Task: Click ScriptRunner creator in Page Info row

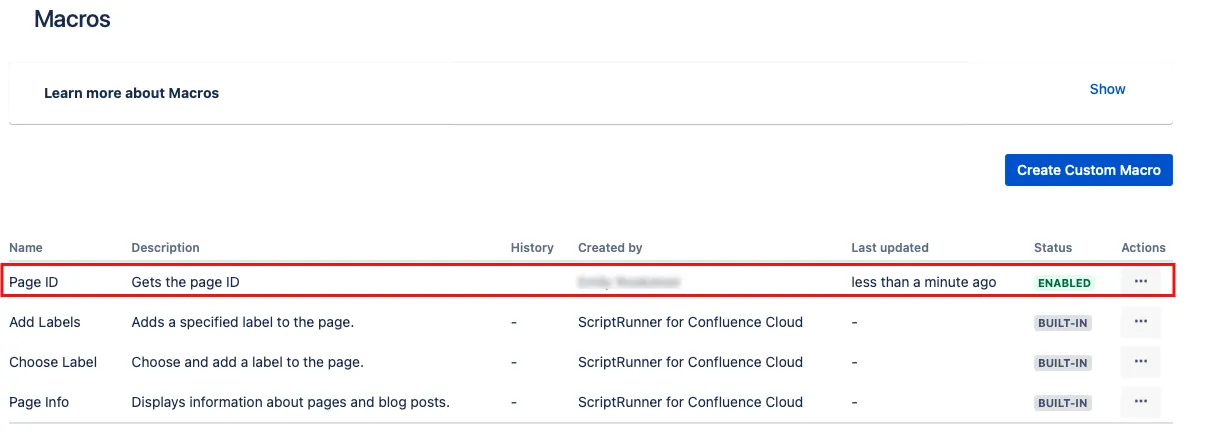Action: (x=690, y=402)
